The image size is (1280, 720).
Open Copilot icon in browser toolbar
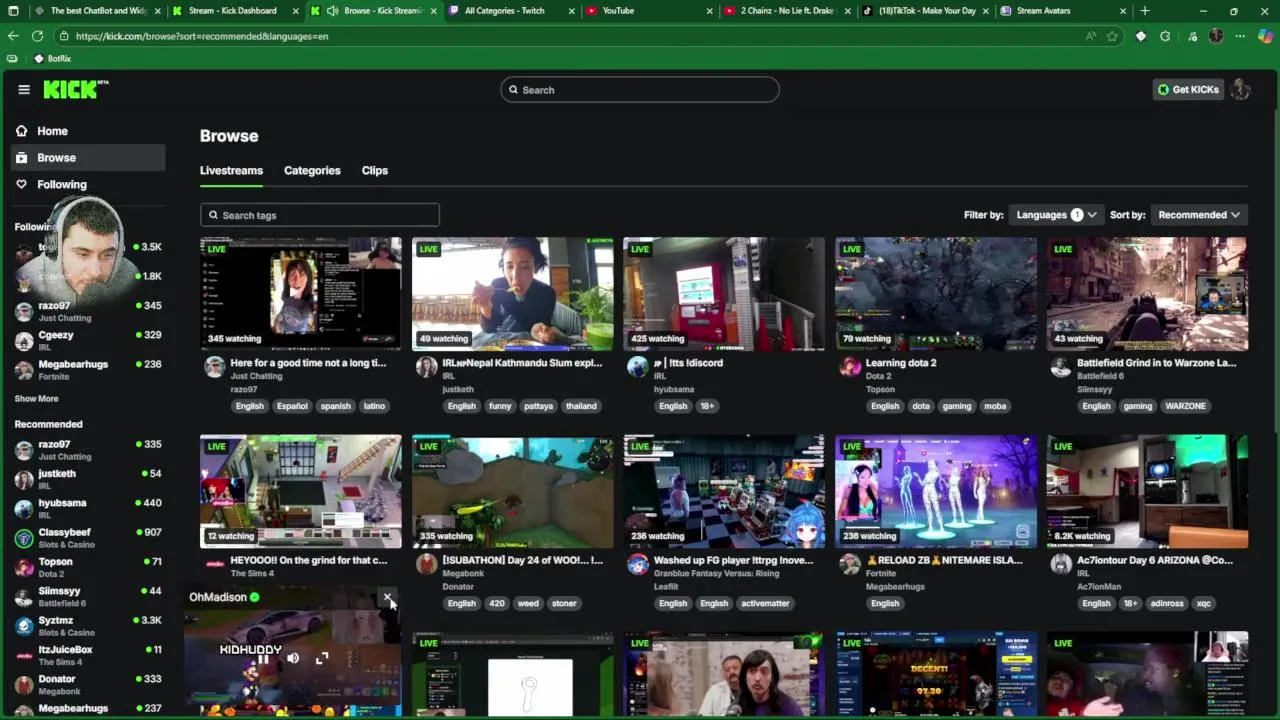1265,36
